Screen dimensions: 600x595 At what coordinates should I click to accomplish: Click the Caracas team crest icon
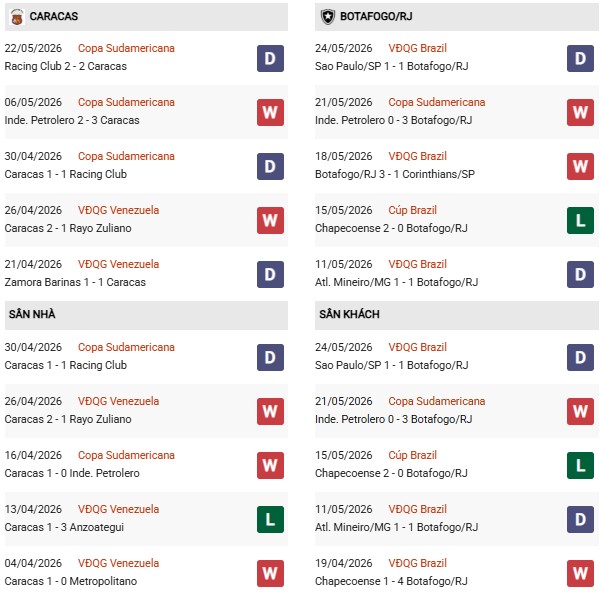[x=16, y=17]
